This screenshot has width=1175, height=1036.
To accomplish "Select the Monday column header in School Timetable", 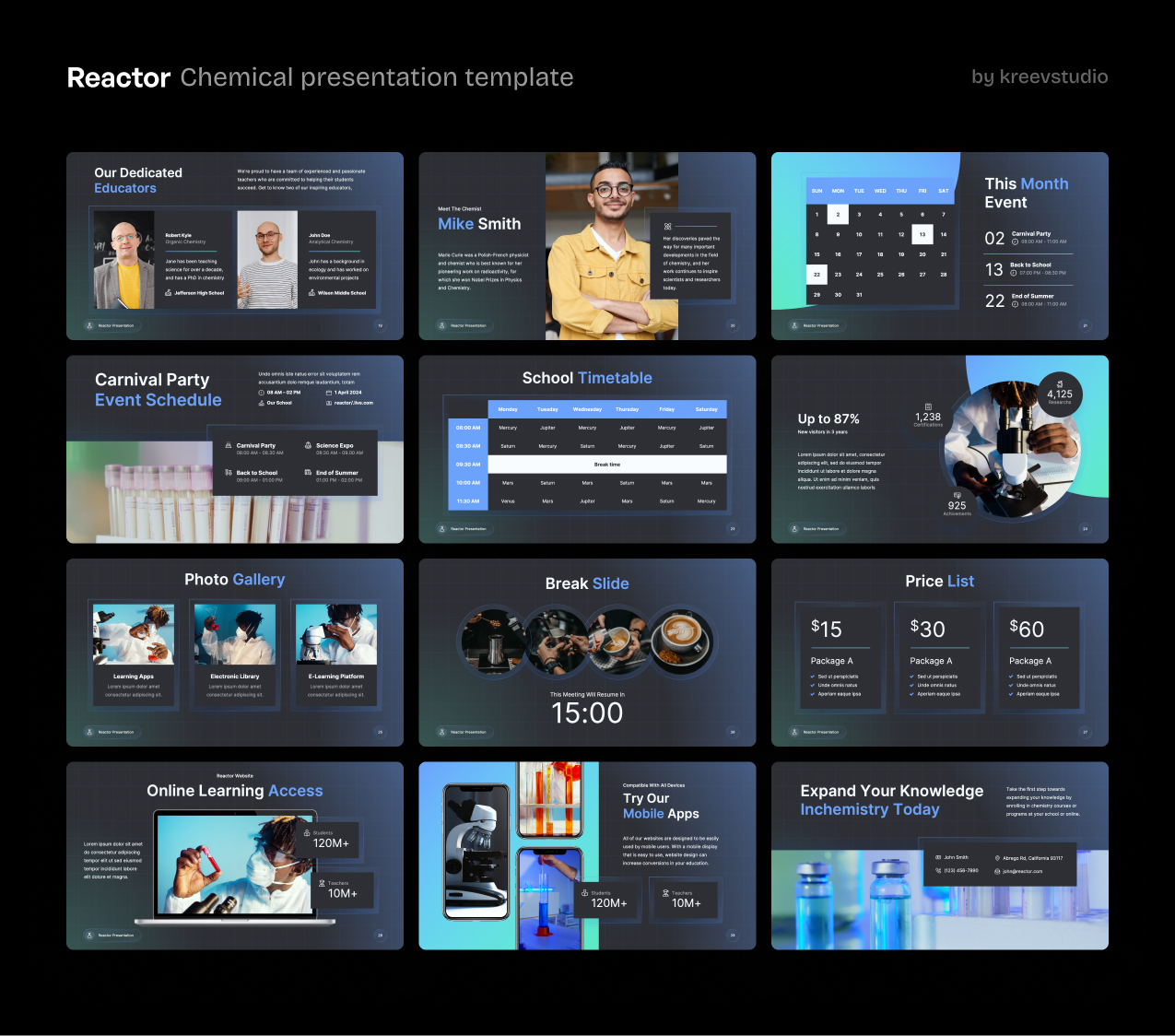I will [x=507, y=408].
